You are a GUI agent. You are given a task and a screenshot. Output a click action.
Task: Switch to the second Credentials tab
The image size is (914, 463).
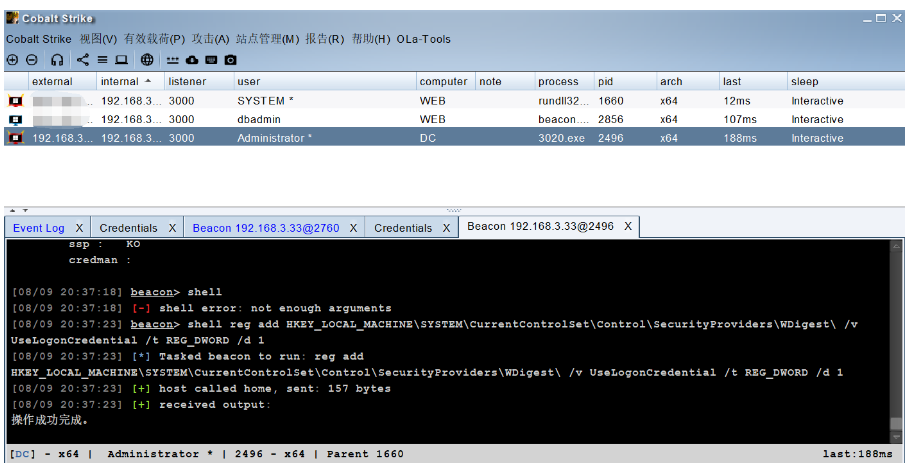pos(403,228)
